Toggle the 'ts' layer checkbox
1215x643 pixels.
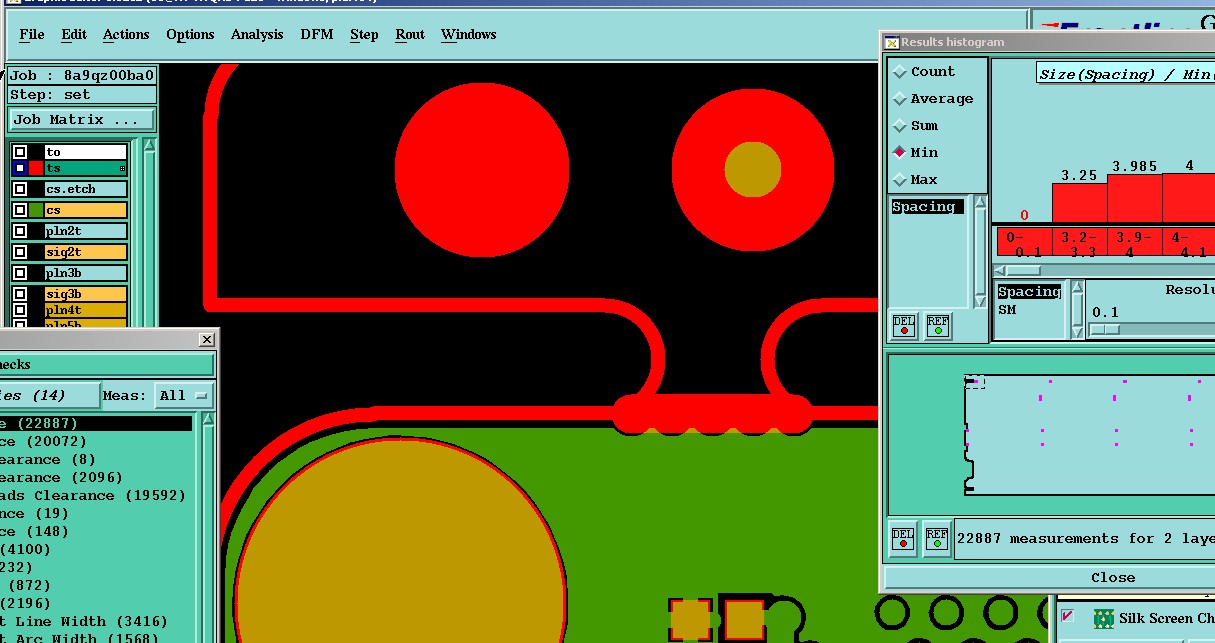pos(20,168)
